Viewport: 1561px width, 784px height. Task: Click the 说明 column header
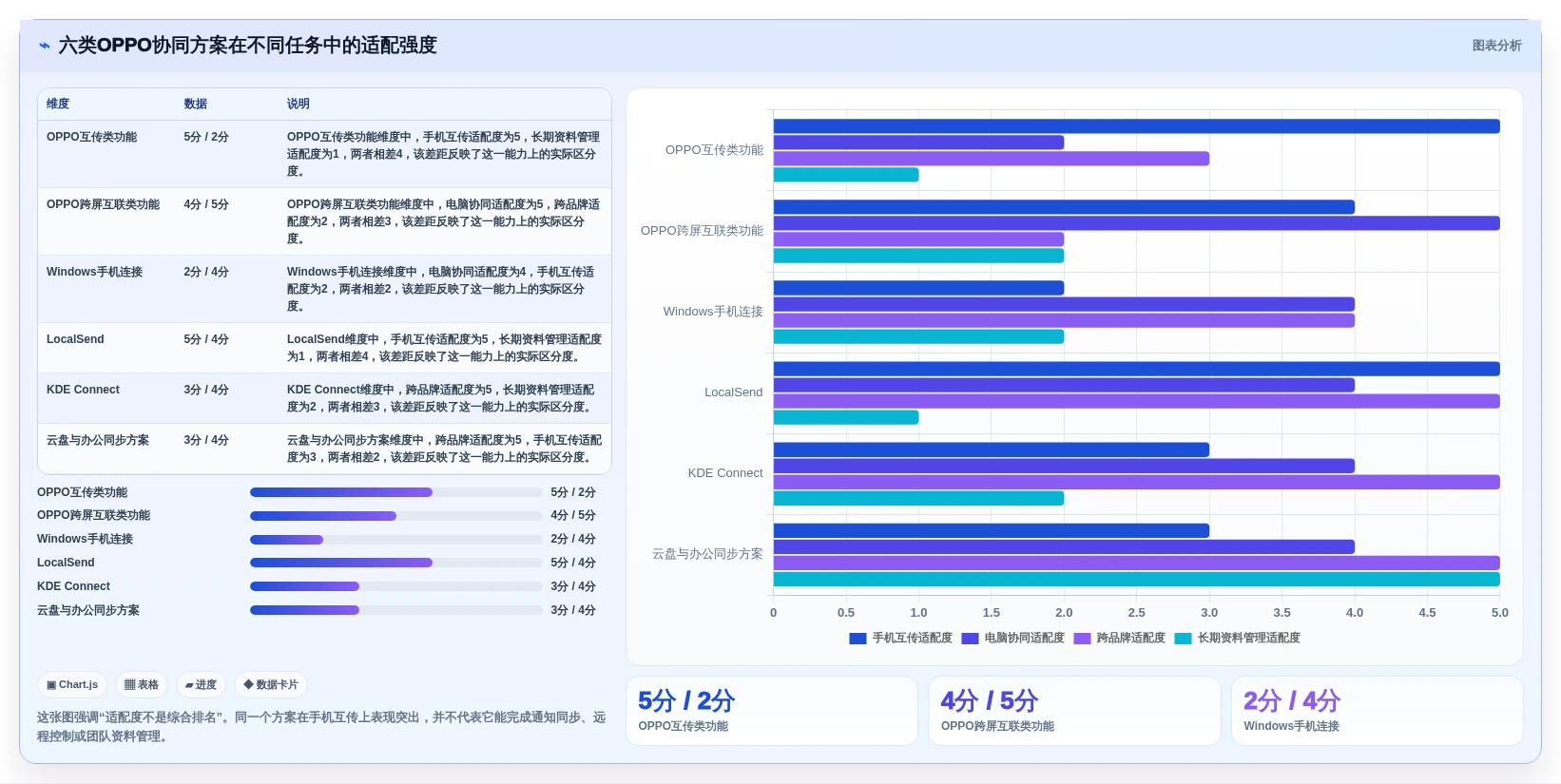(299, 104)
